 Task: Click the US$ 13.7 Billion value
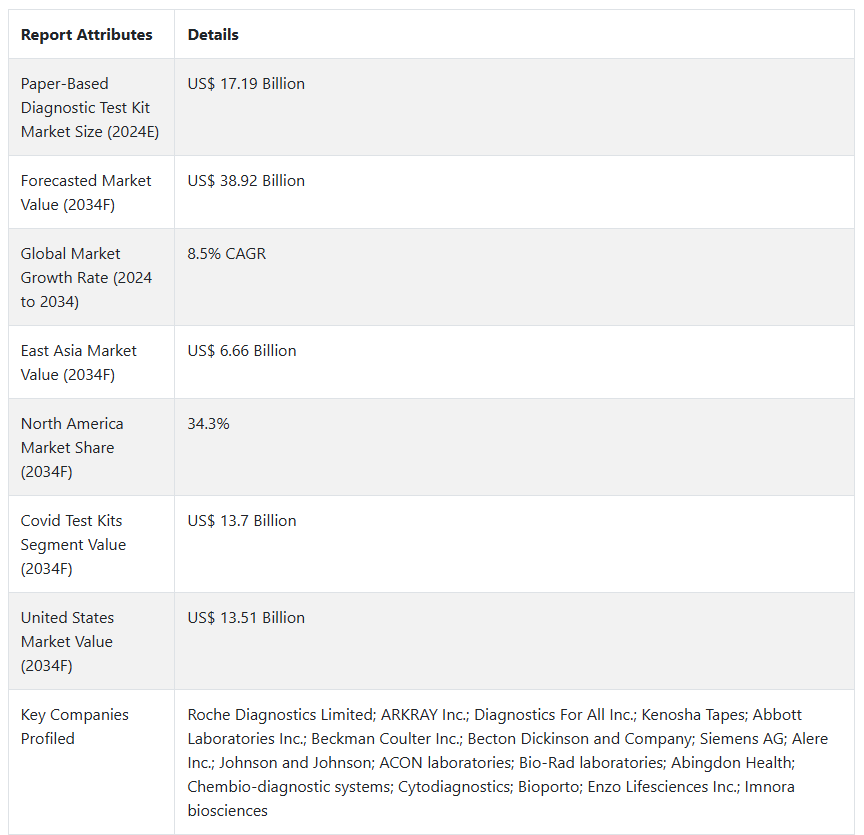coord(242,521)
